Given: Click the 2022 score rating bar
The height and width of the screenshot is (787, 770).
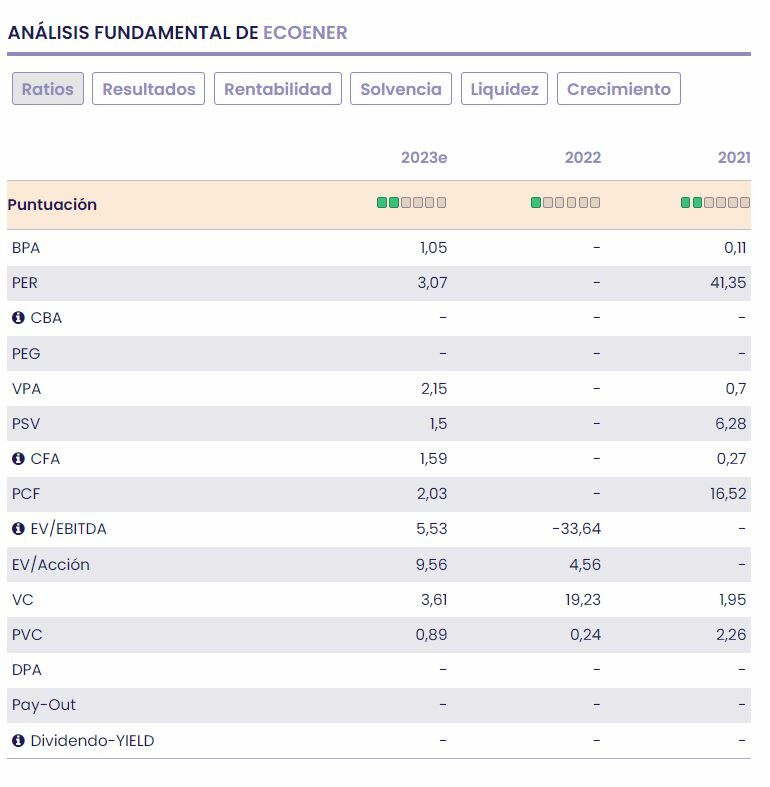Looking at the screenshot, I should coord(565,203).
